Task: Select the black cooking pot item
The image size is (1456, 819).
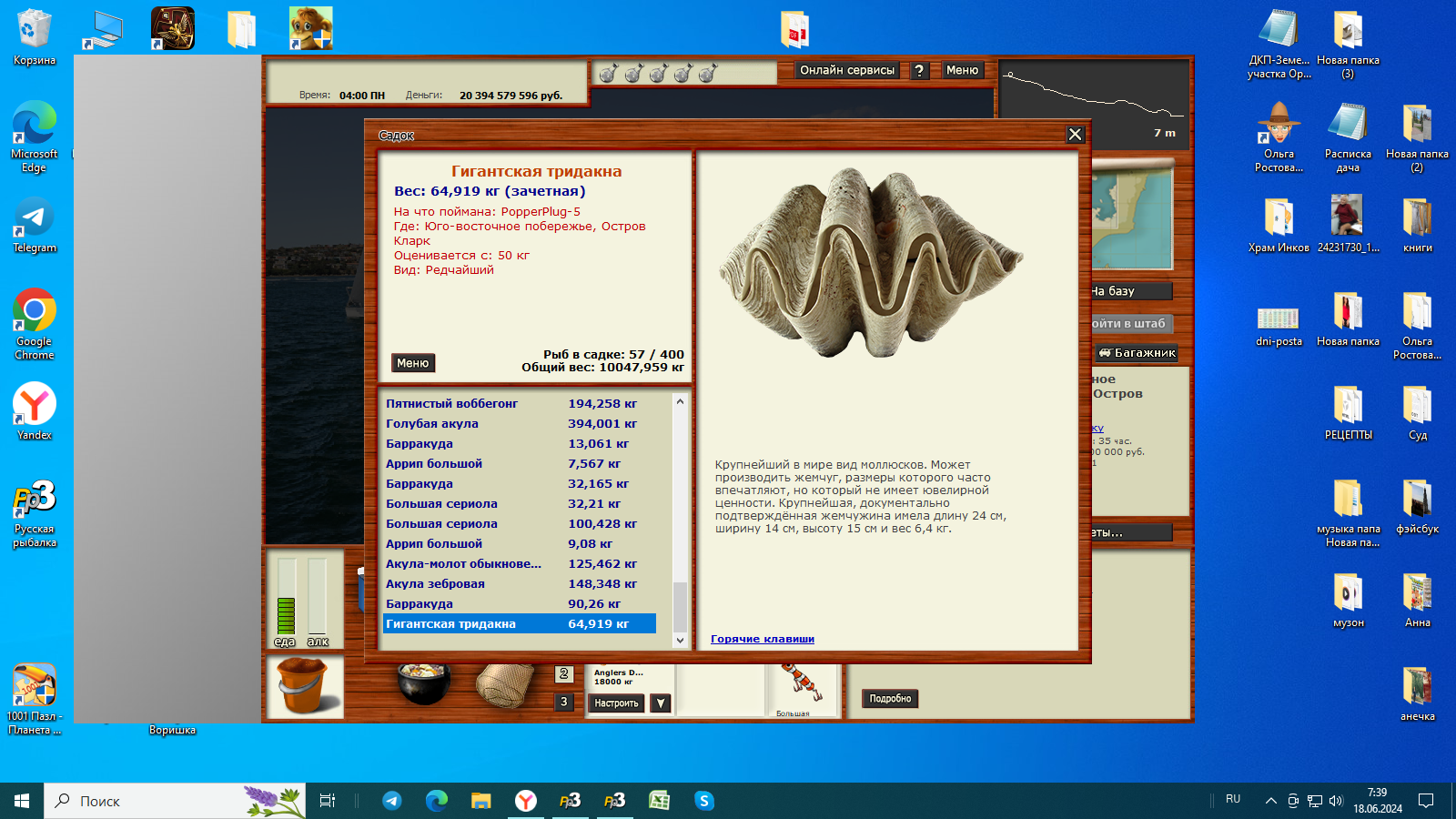Action: pyautogui.click(x=424, y=684)
